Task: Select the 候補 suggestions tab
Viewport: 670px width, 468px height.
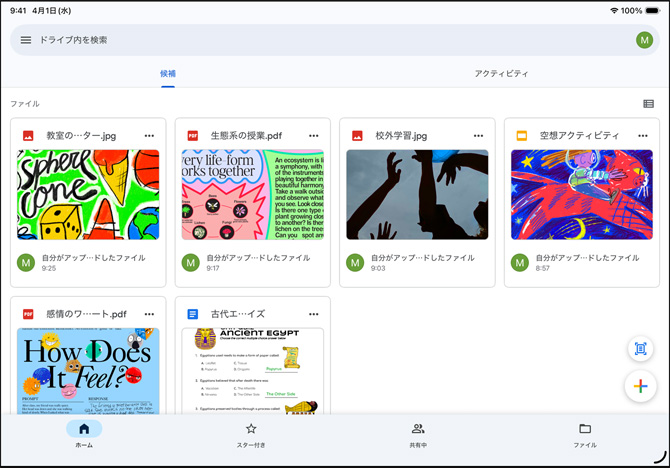Action: (168, 74)
